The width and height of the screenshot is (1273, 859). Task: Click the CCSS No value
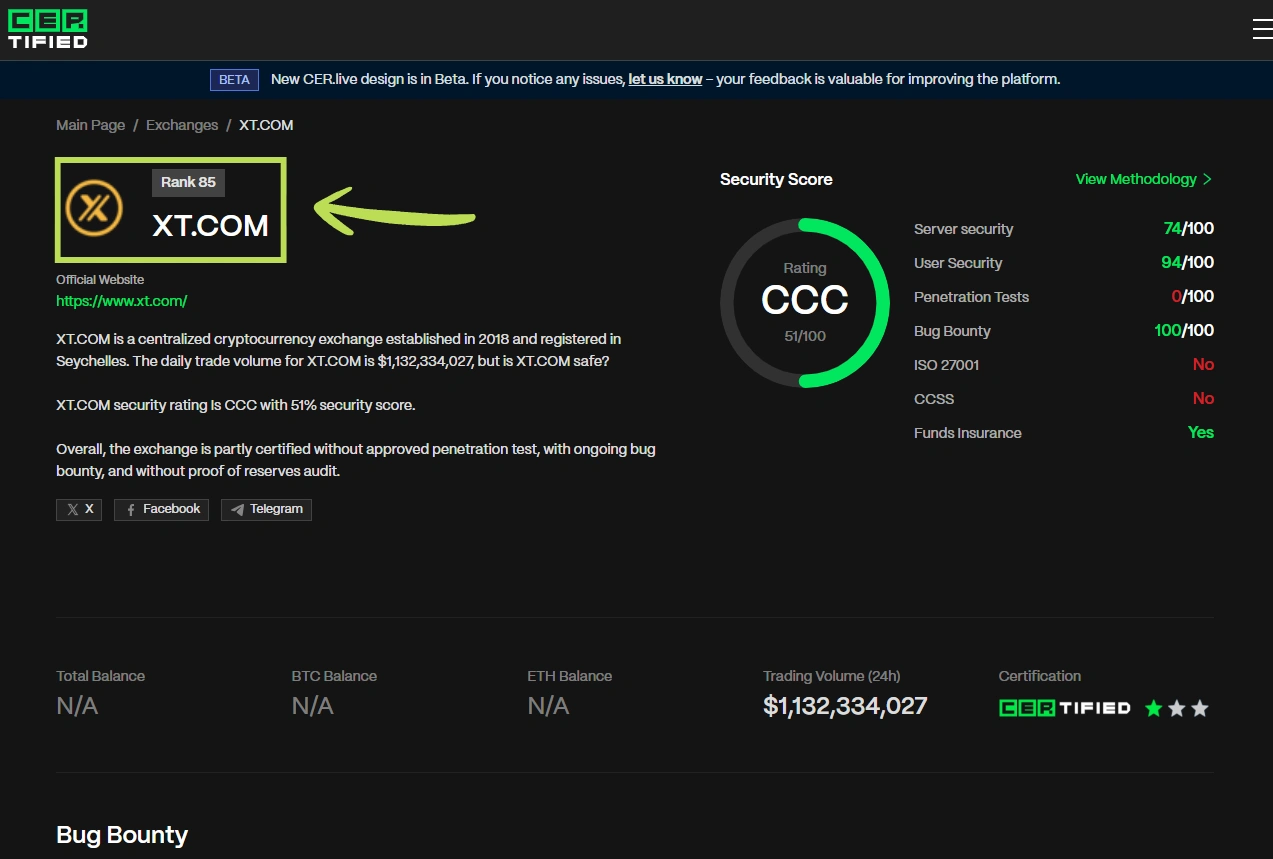coord(1203,398)
